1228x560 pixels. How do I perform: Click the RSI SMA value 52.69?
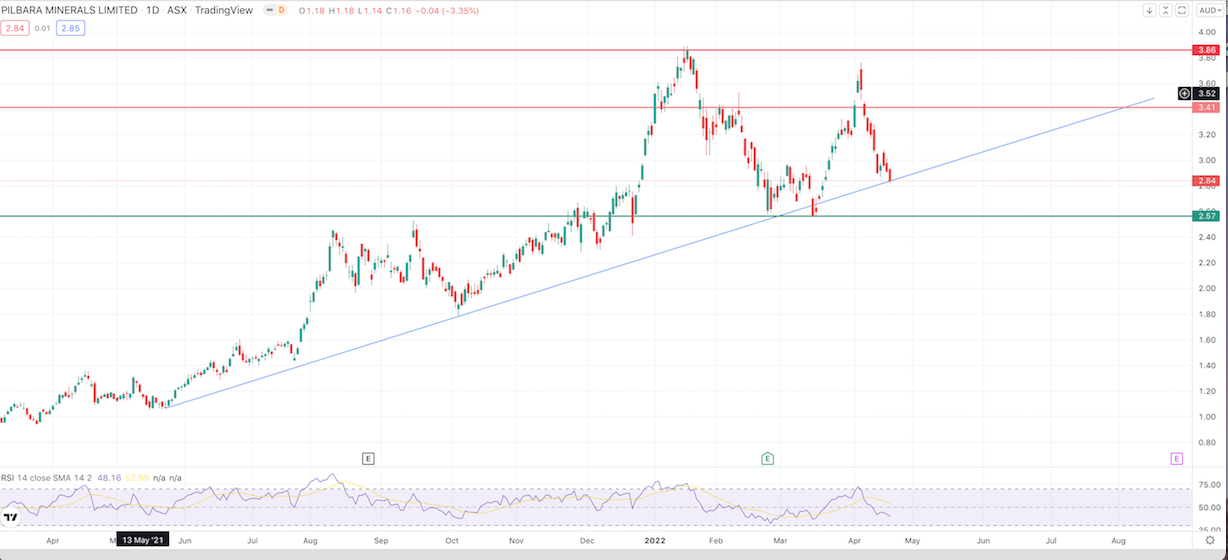(139, 479)
